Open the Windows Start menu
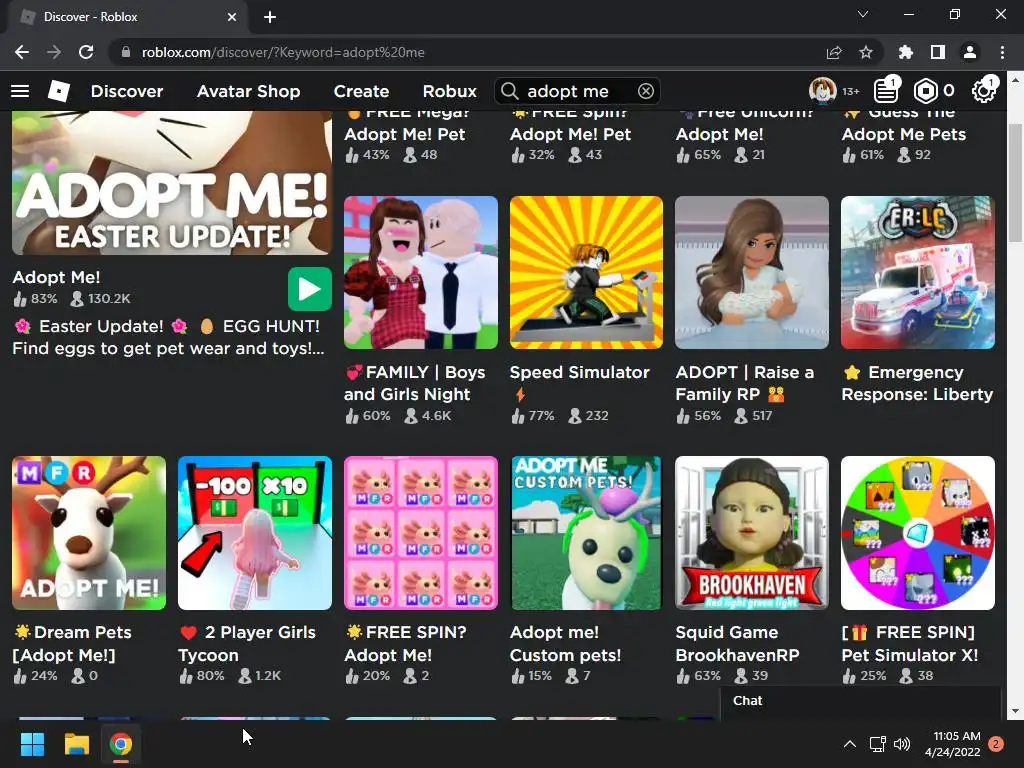 pyautogui.click(x=32, y=744)
